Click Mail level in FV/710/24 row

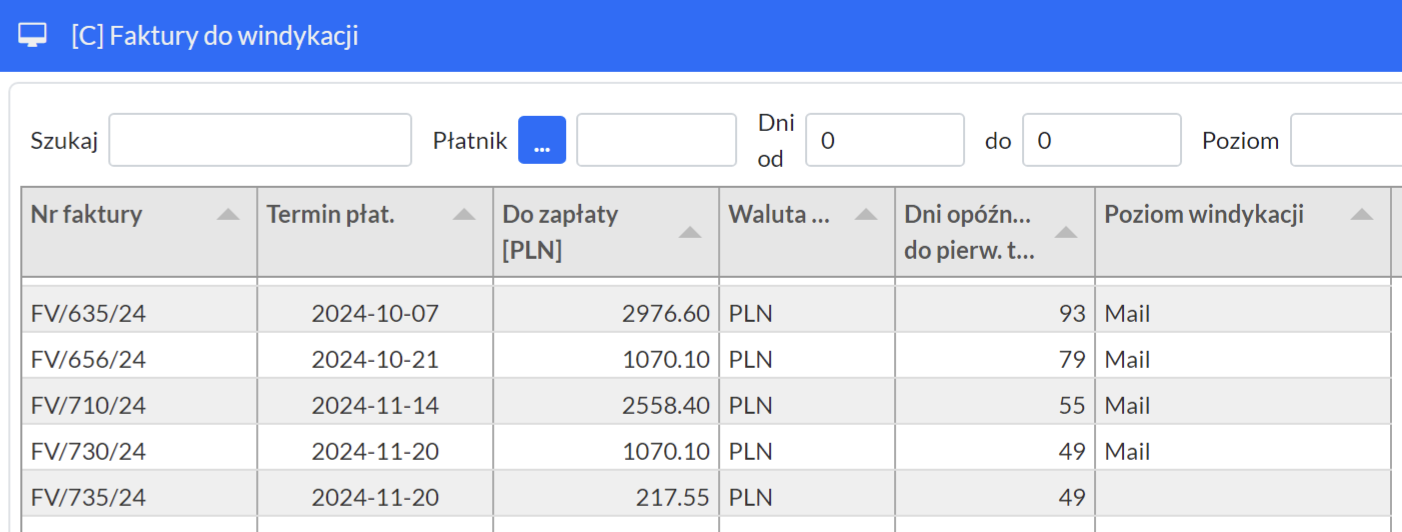pyautogui.click(x=1127, y=406)
